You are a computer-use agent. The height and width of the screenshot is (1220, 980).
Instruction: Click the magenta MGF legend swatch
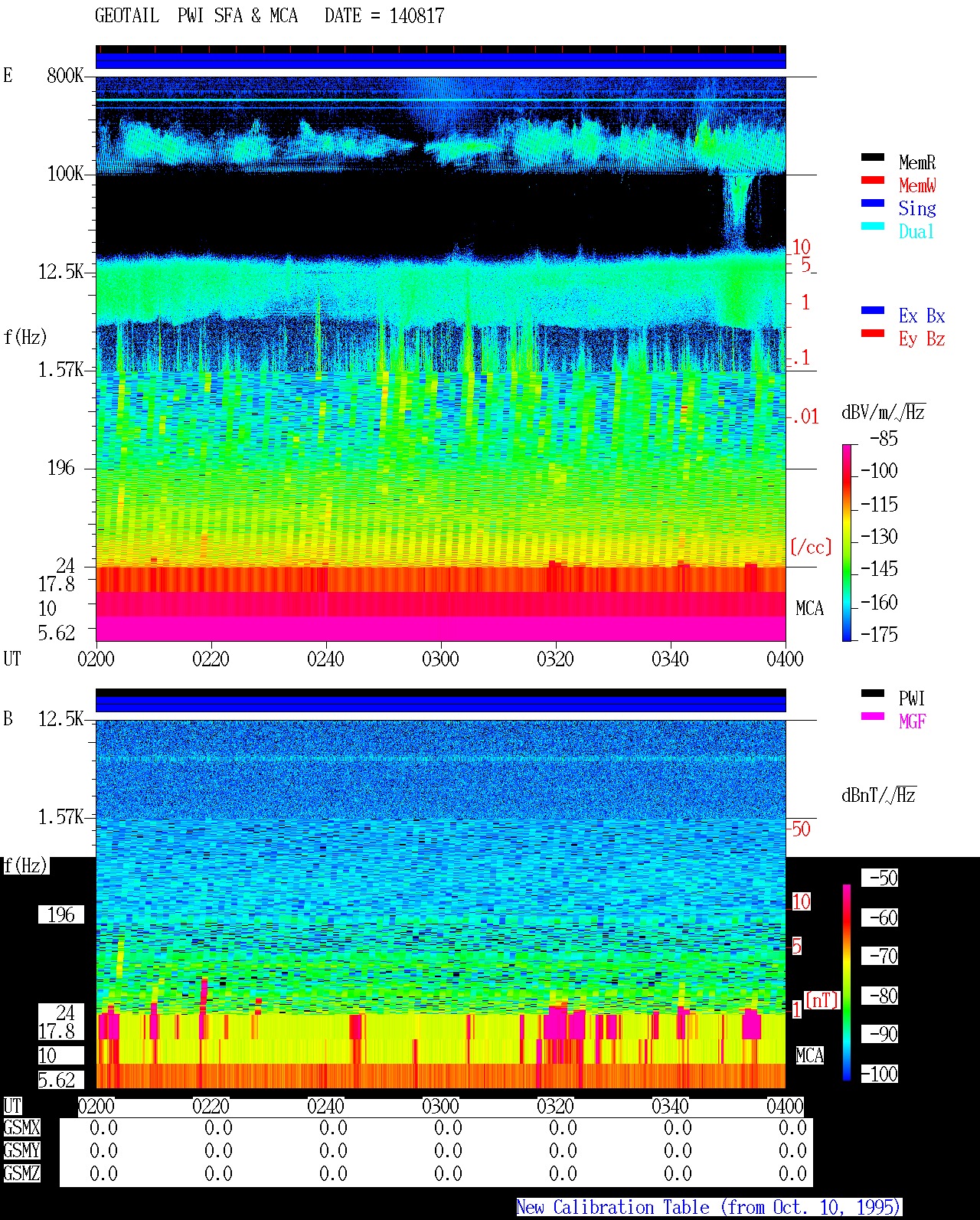point(872,716)
